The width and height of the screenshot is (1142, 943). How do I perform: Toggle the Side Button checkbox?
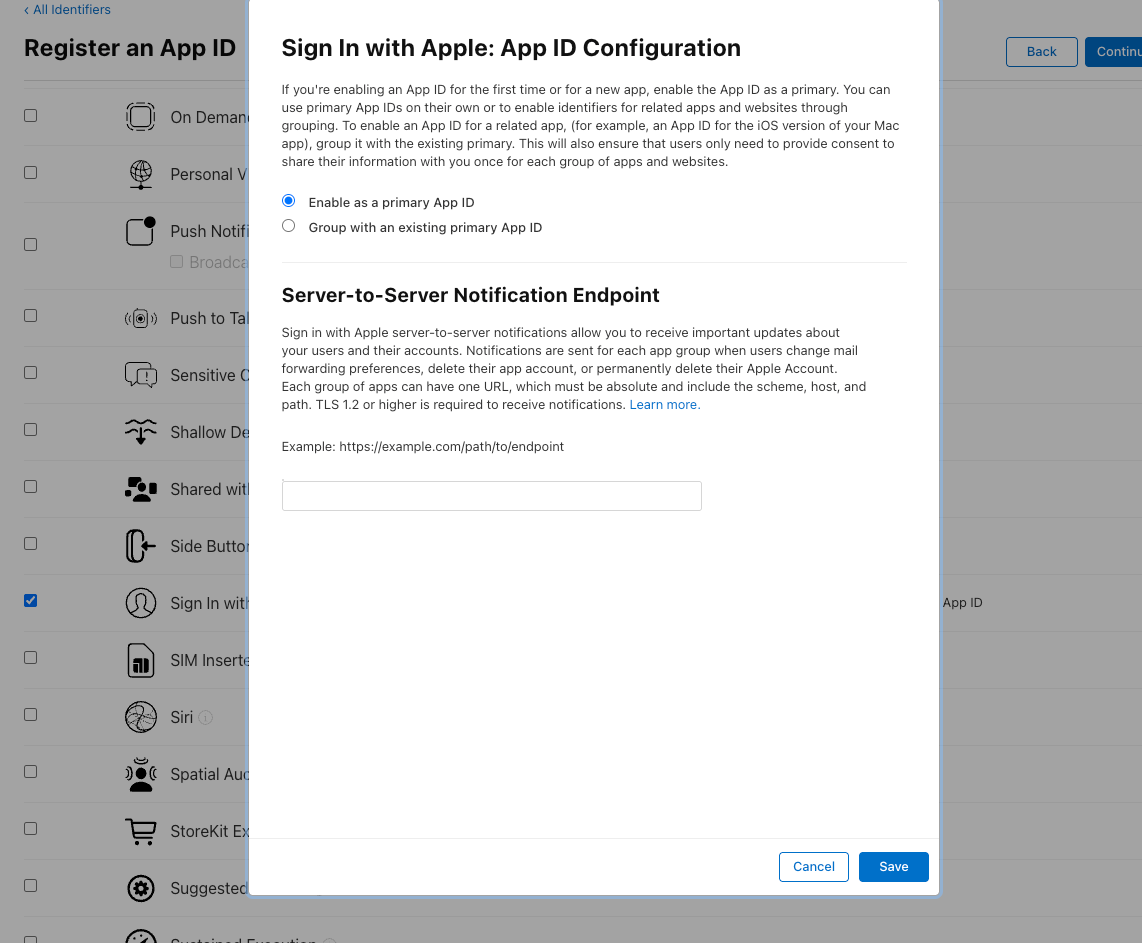[31, 544]
